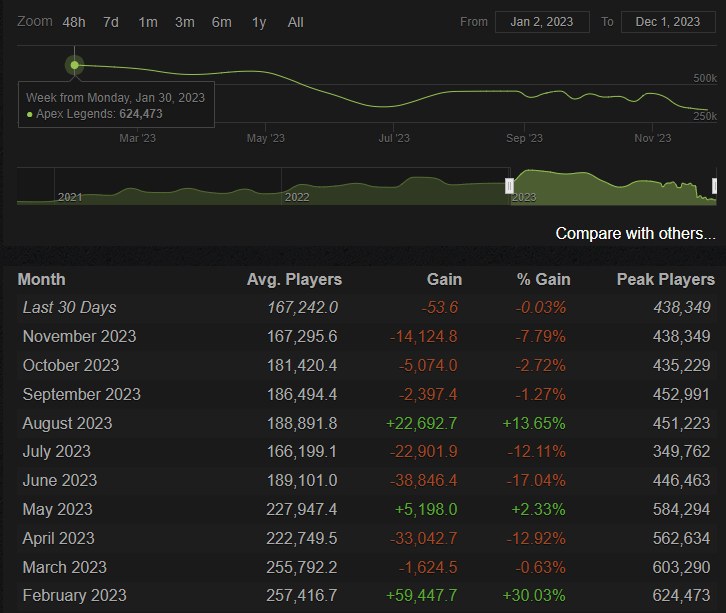Show All time range on chart
This screenshot has width=726, height=613.
(295, 22)
